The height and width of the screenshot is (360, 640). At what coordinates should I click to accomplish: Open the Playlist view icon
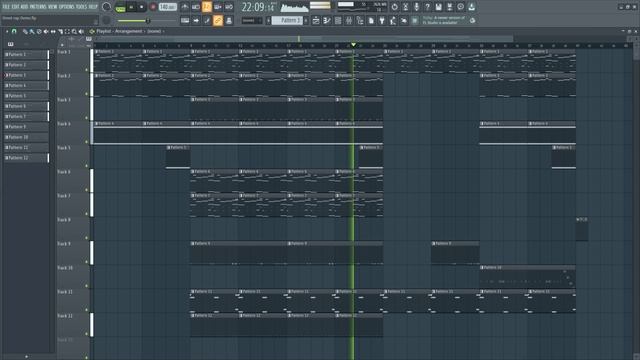[x=316, y=20]
